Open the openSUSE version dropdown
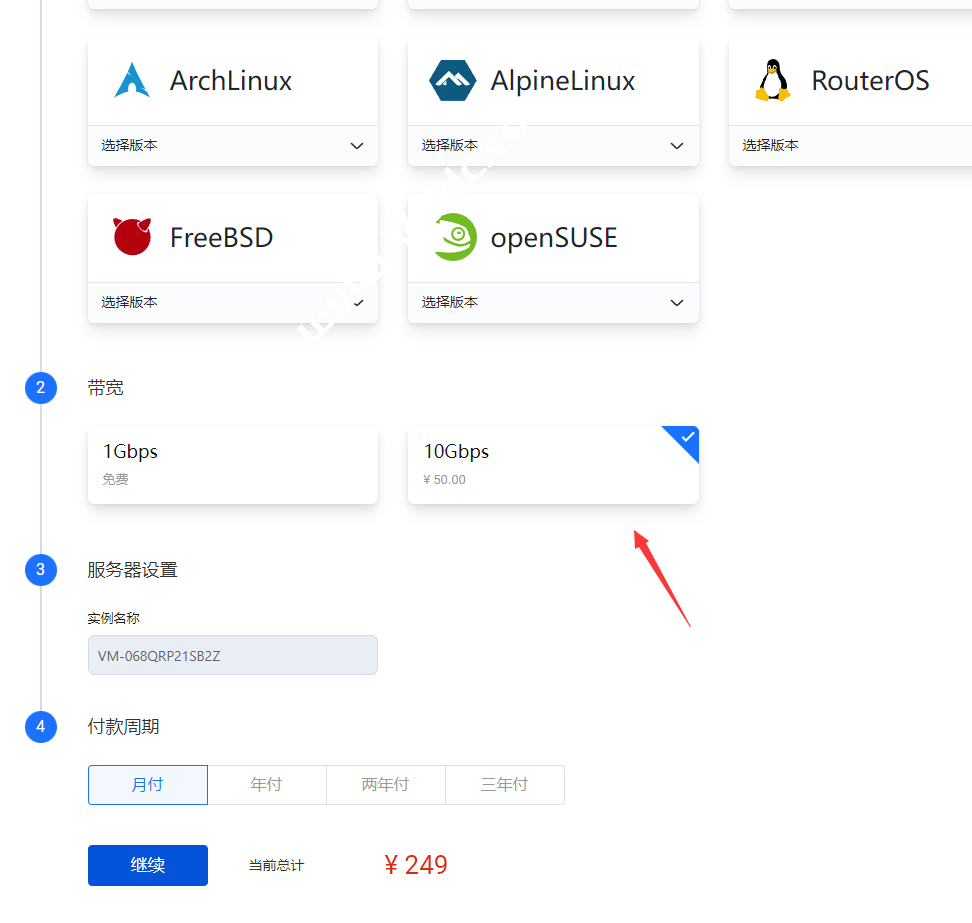Image resolution: width=972 pixels, height=923 pixels. pos(553,303)
